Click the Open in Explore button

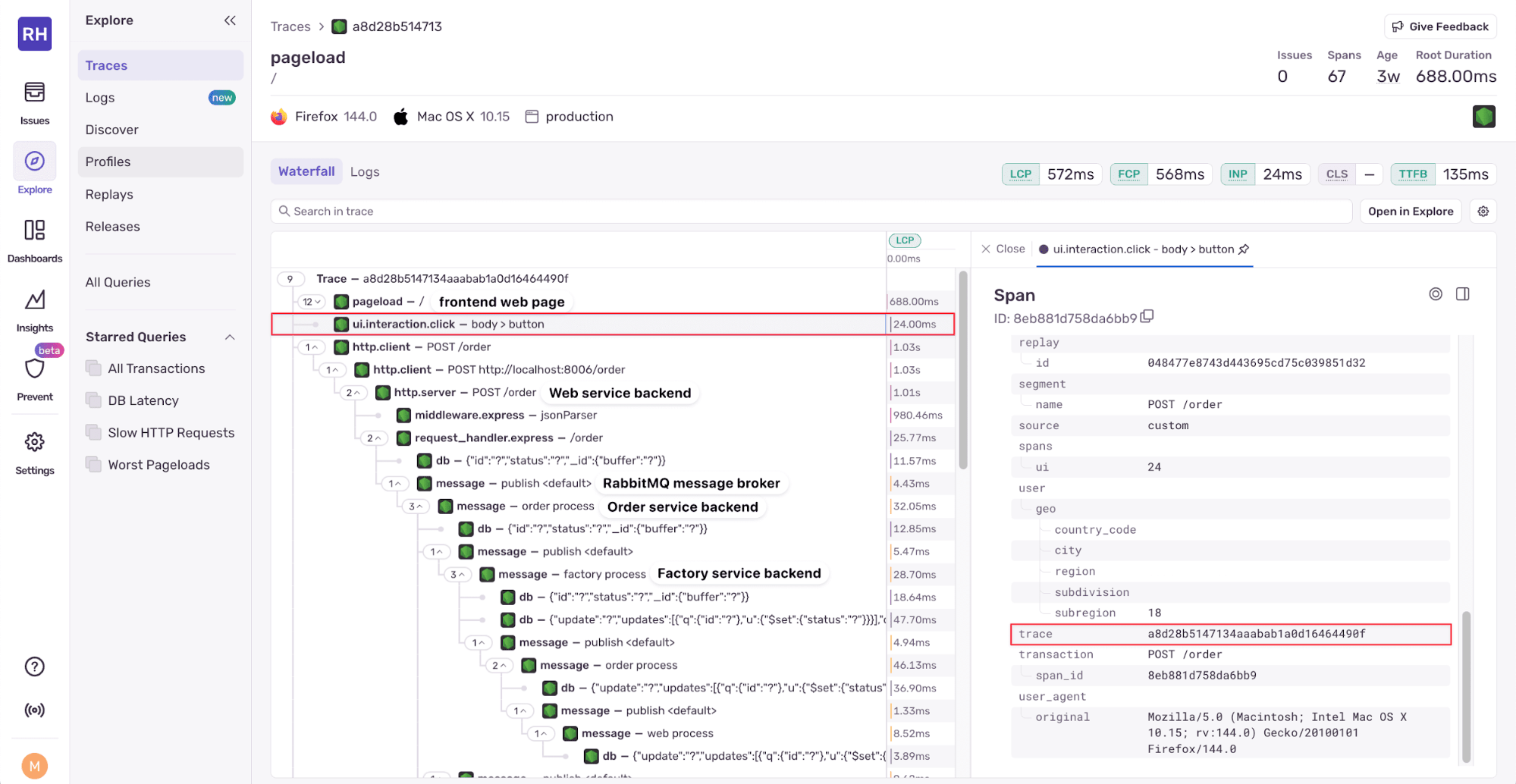click(x=1411, y=211)
